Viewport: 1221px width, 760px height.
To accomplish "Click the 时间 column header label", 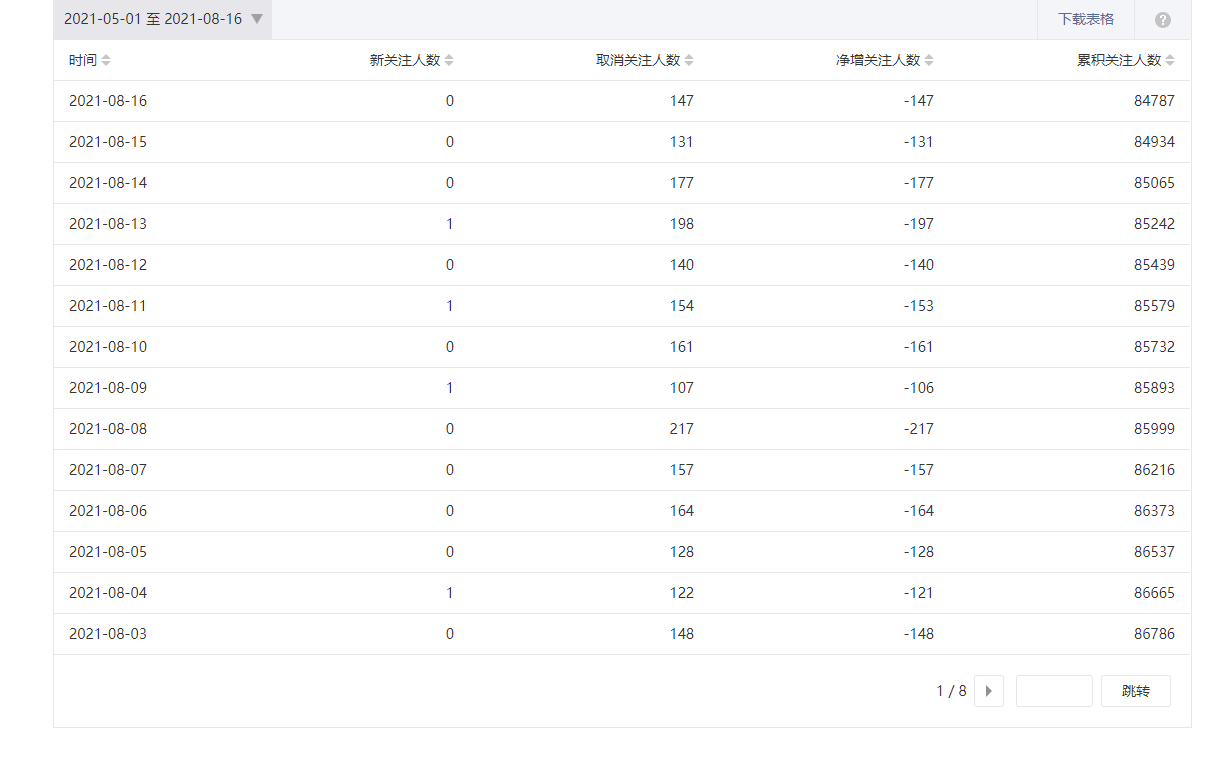I will (x=83, y=60).
